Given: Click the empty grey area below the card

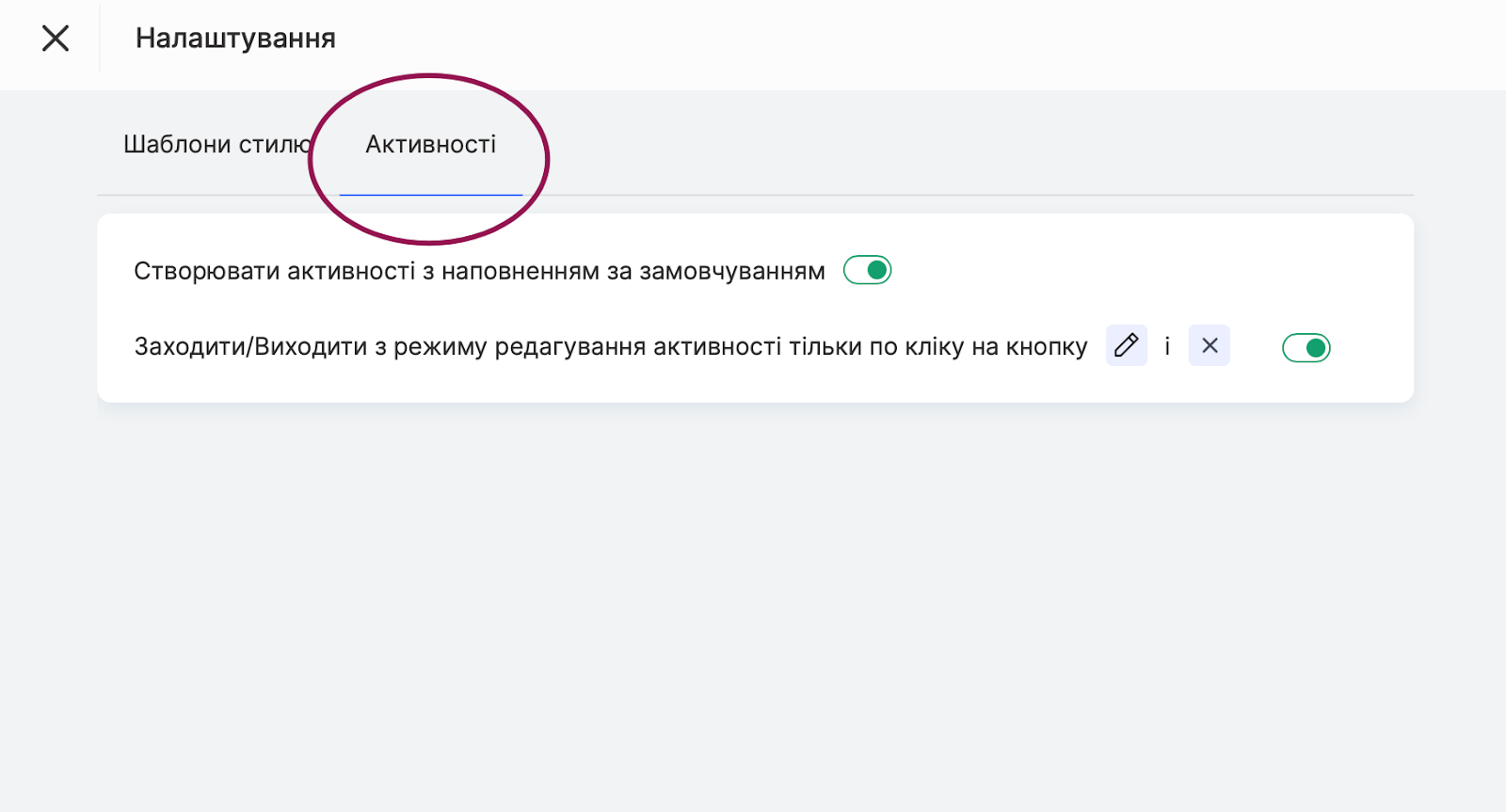Looking at the screenshot, I should pos(753,602).
